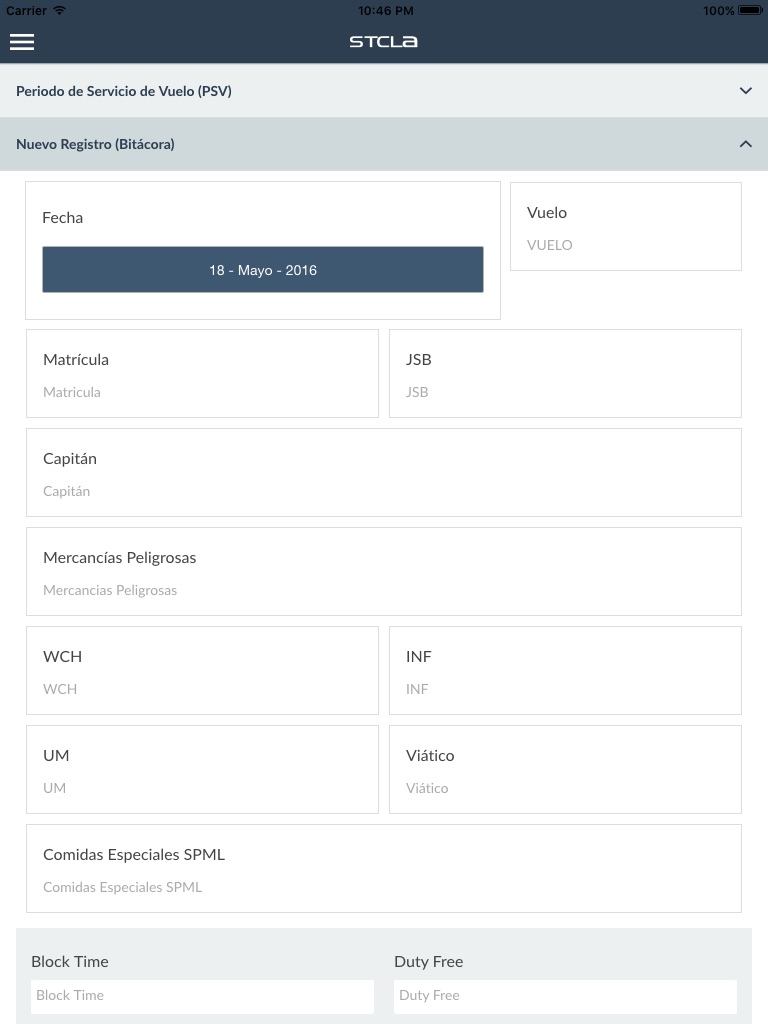Expand Periodo de Servicio de Vuelo section

pos(384,91)
